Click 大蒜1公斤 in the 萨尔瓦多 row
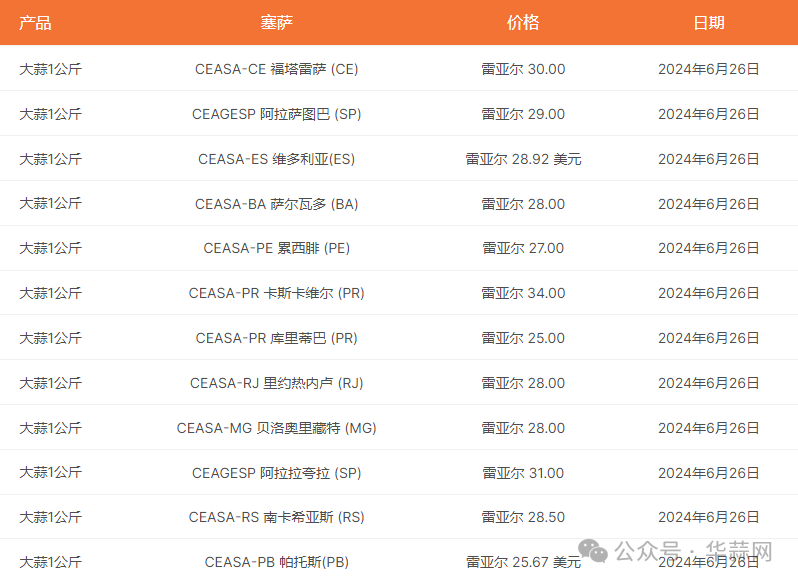 tap(50, 204)
